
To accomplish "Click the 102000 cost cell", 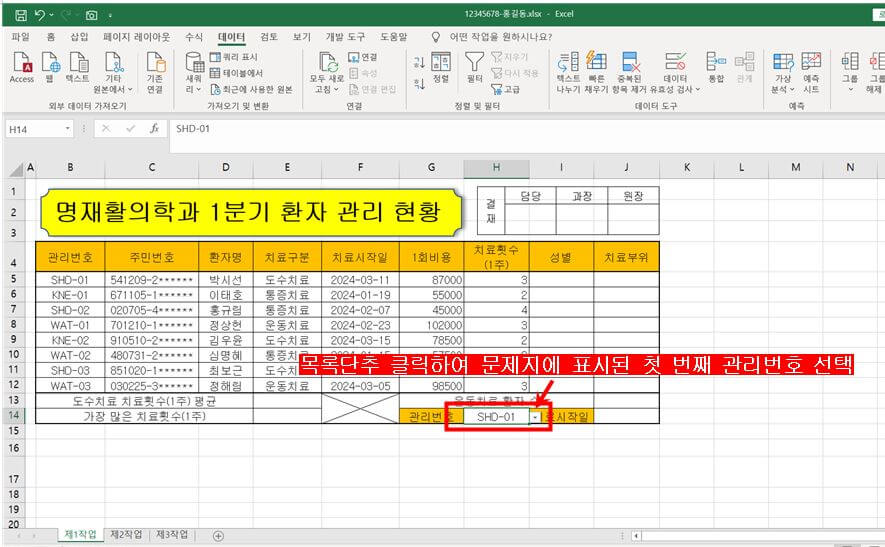I will point(431,325).
